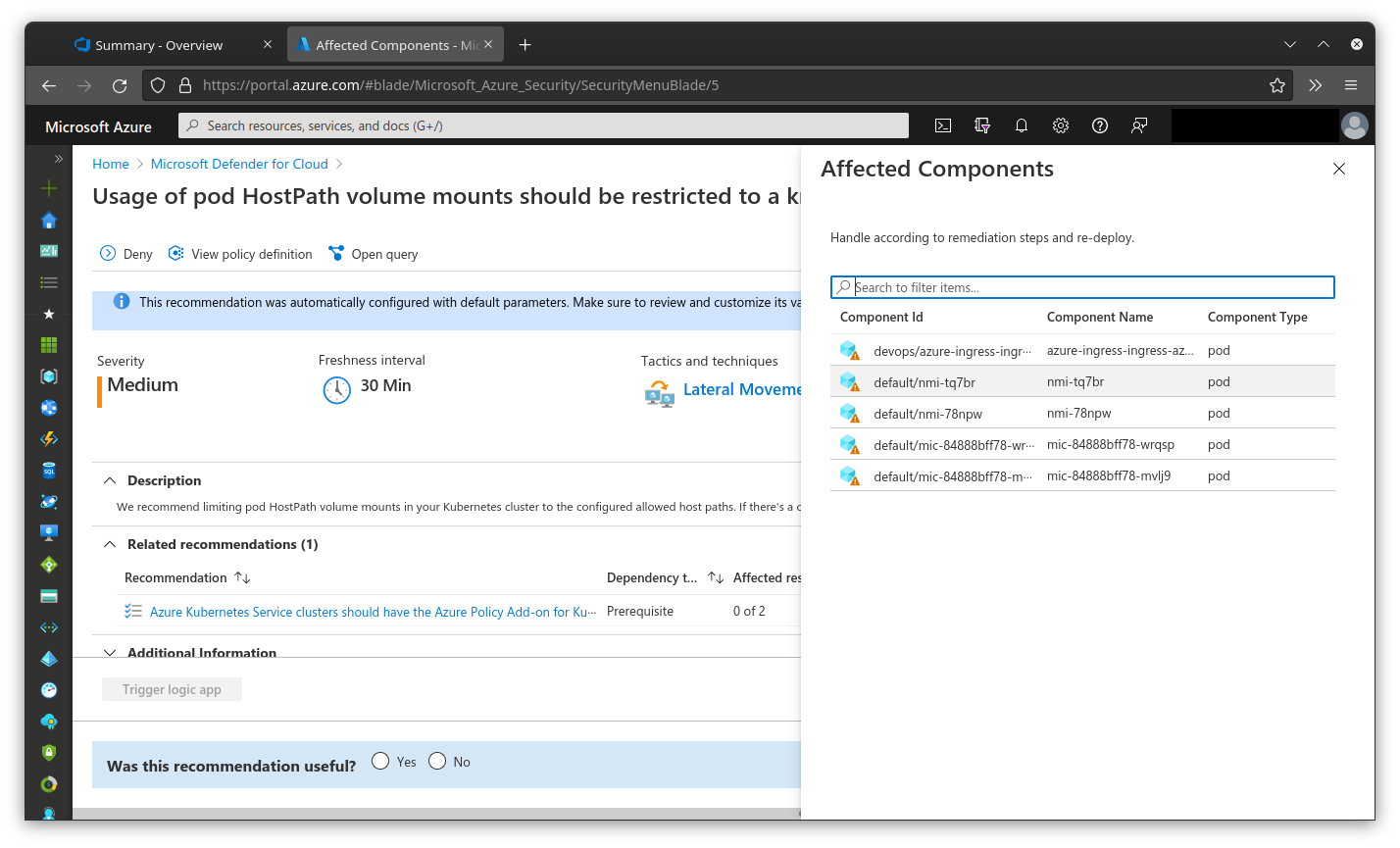This screenshot has height=848, width=1400.
Task: Click the Create a resource plus icon
Action: [49, 188]
